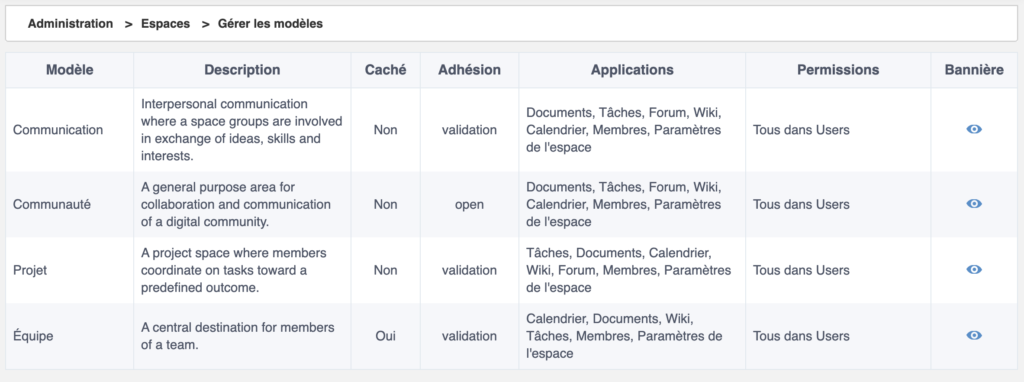Viewport: 1024px width, 382px height.
Task: Select the Équipe template name
Action: tap(33, 336)
